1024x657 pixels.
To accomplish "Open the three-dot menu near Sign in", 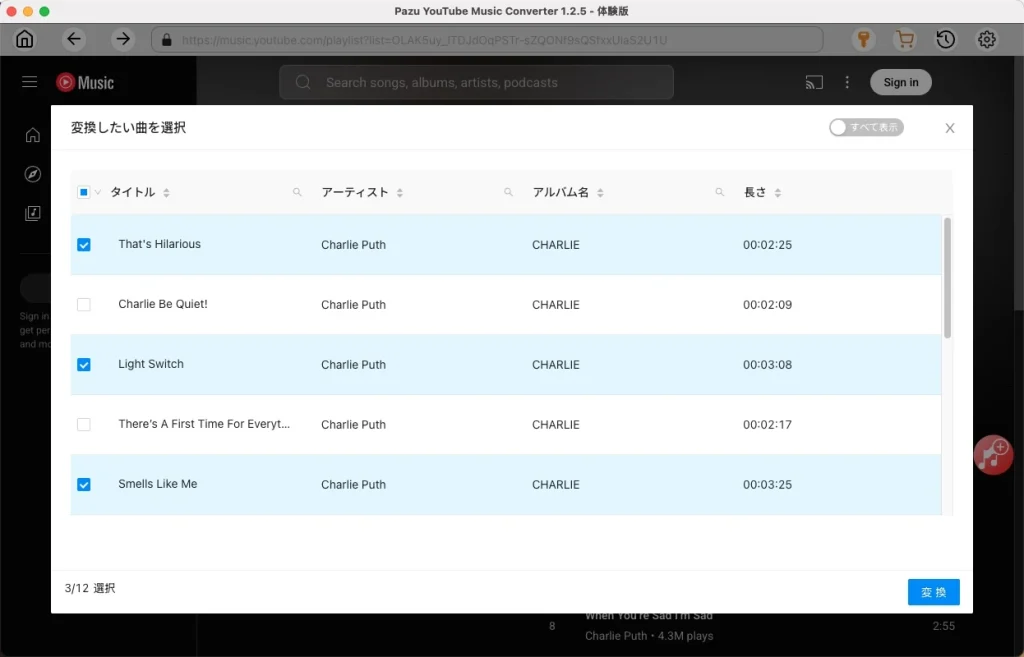I will 847,83.
